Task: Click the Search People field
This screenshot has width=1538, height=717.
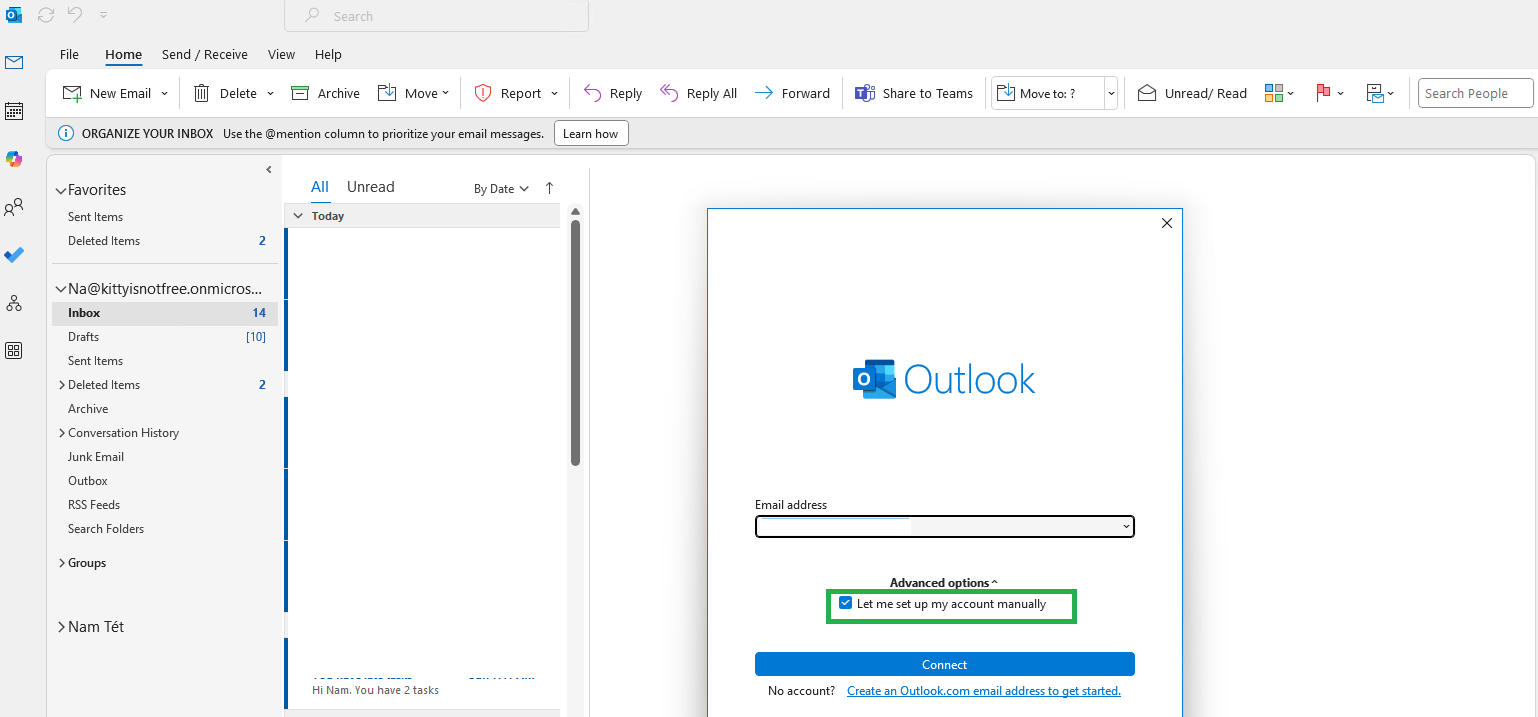Action: pos(1475,93)
